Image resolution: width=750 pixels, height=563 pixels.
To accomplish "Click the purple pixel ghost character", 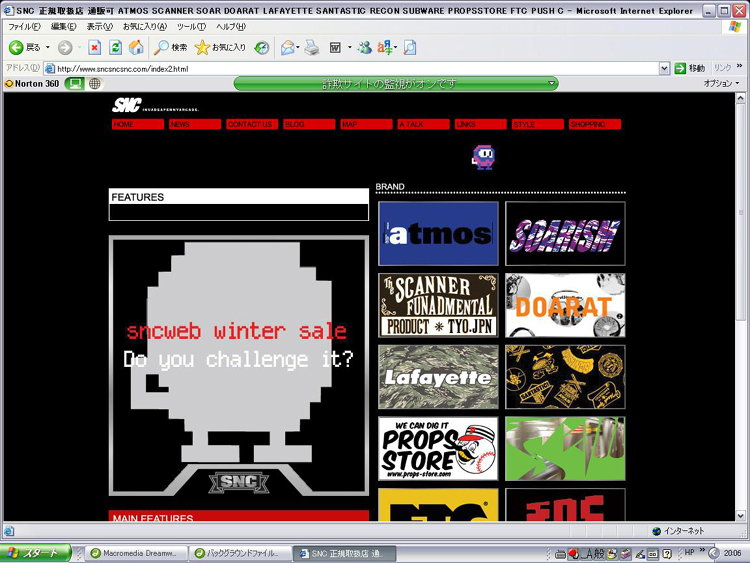I will coord(484,158).
